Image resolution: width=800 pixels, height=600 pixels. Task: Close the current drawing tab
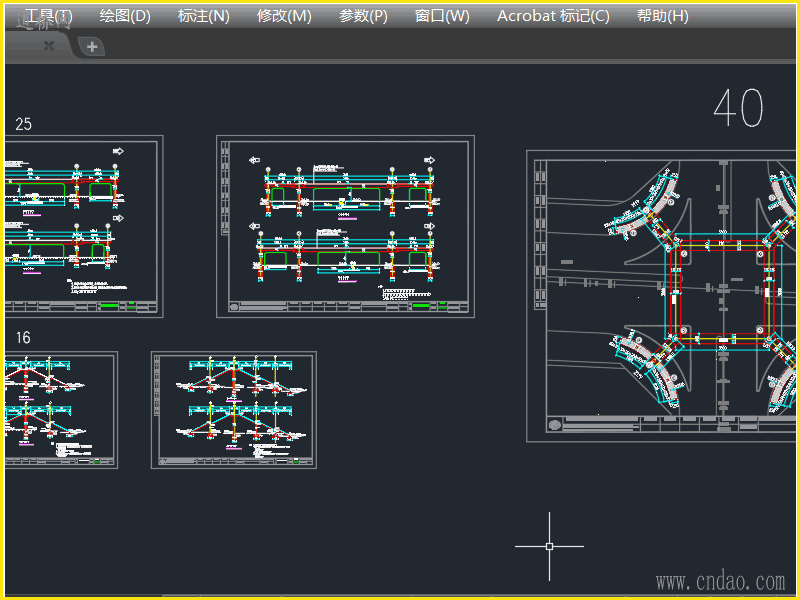49,46
